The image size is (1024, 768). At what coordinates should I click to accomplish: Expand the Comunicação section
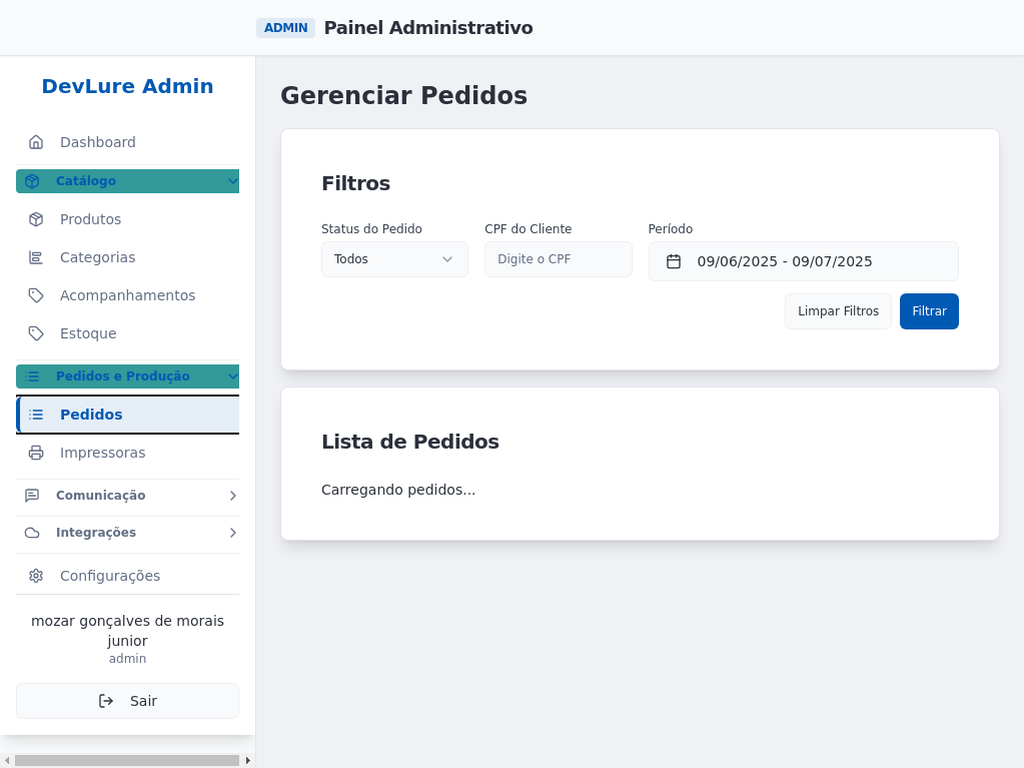128,495
